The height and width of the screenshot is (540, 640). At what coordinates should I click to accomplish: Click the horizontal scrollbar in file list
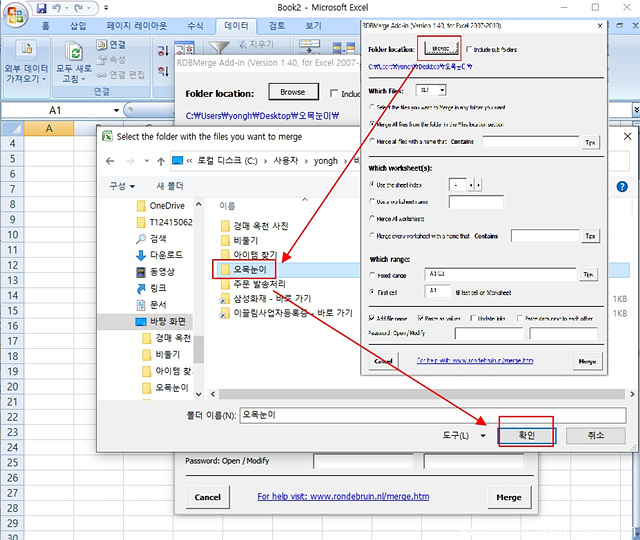(422, 394)
